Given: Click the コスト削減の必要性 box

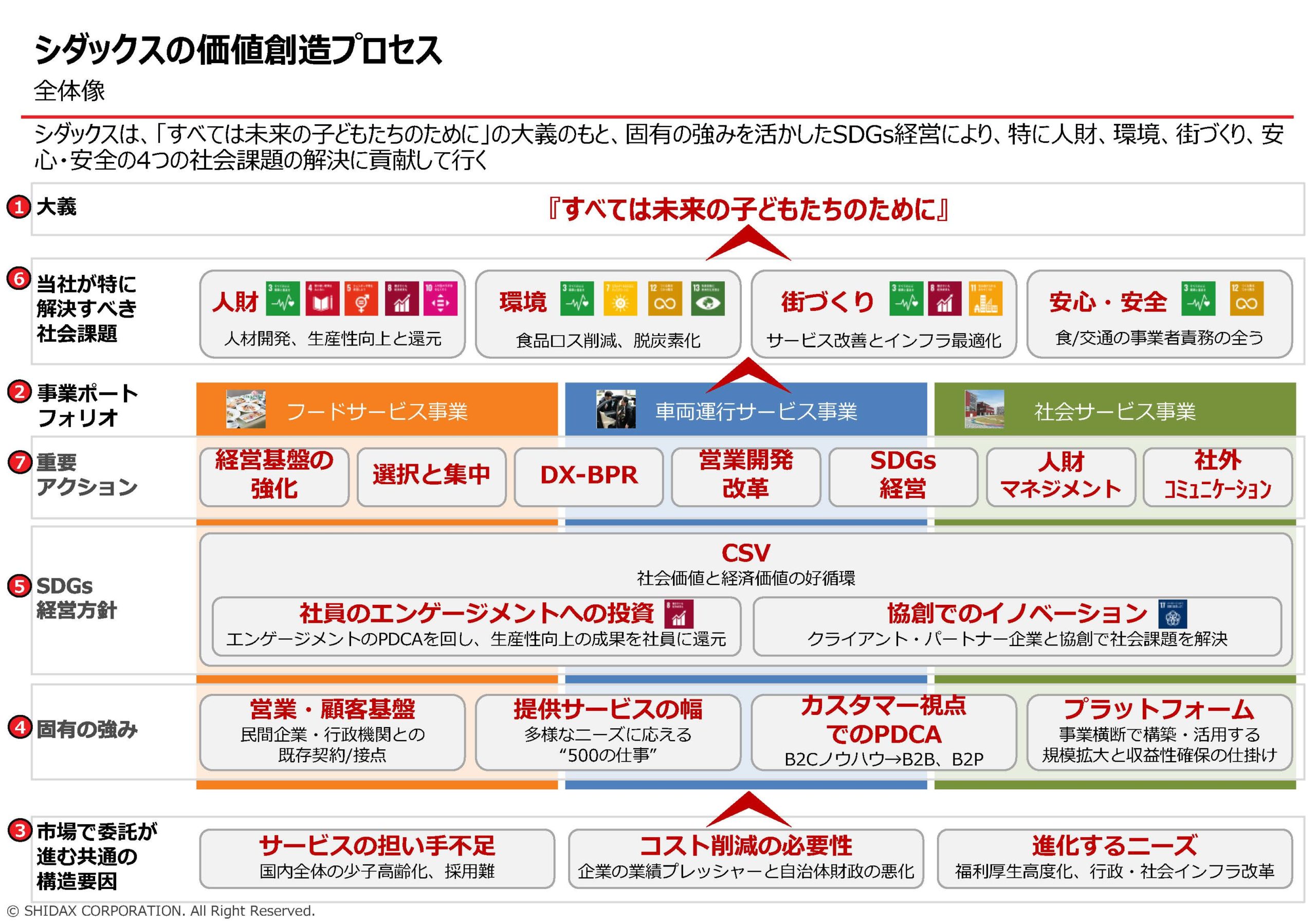Looking at the screenshot, I should click(746, 858).
